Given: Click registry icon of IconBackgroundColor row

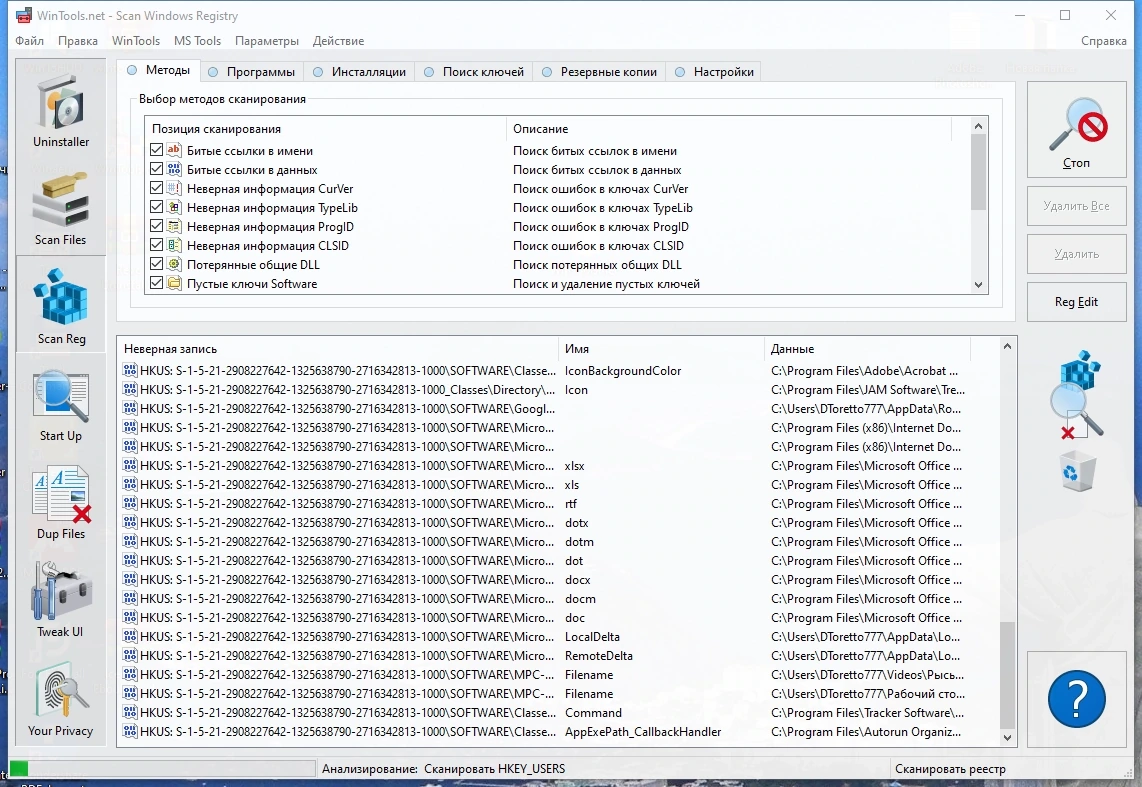Looking at the screenshot, I should coord(130,370).
